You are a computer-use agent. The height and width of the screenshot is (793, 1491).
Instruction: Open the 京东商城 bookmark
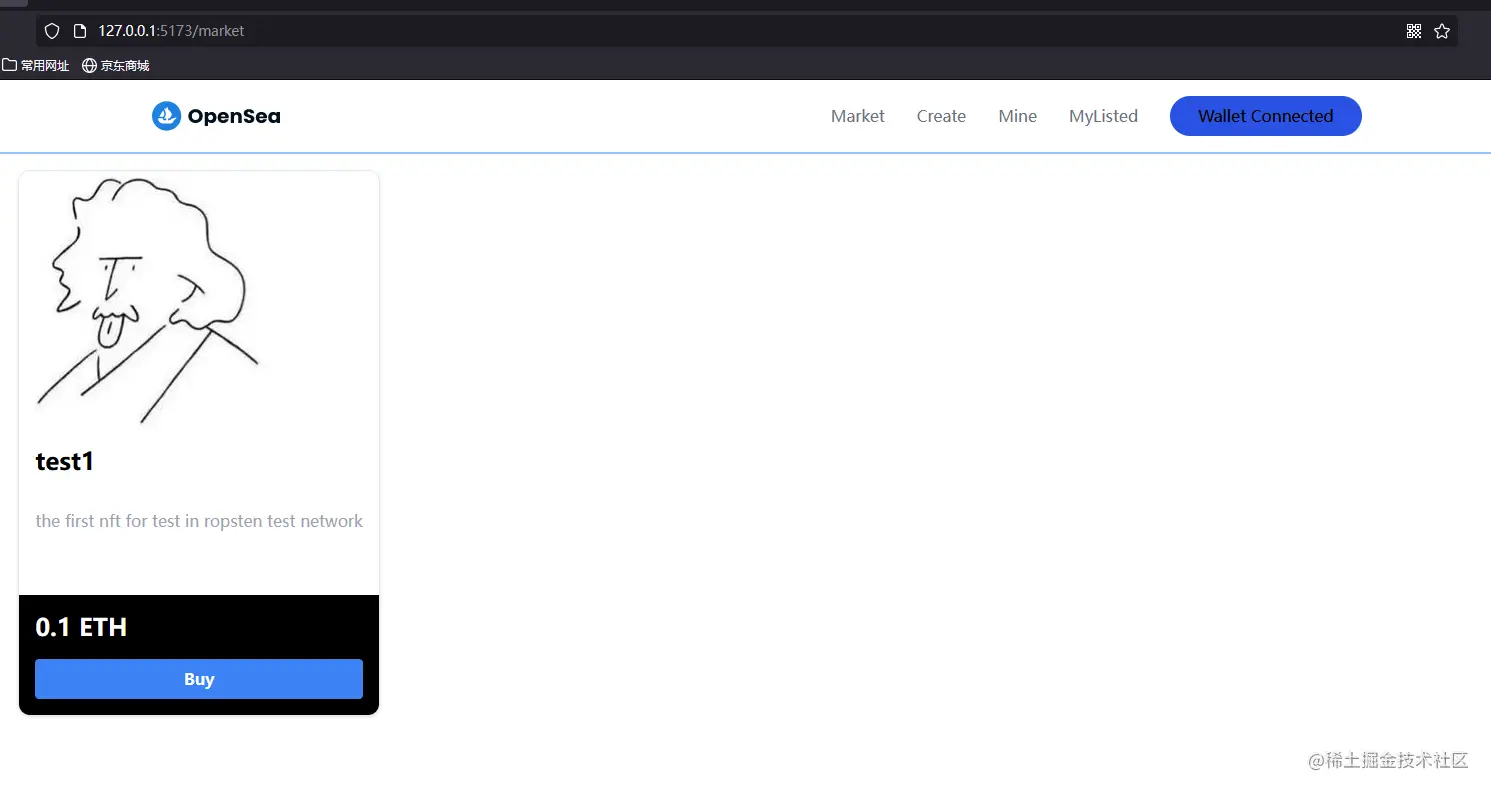click(x=116, y=66)
